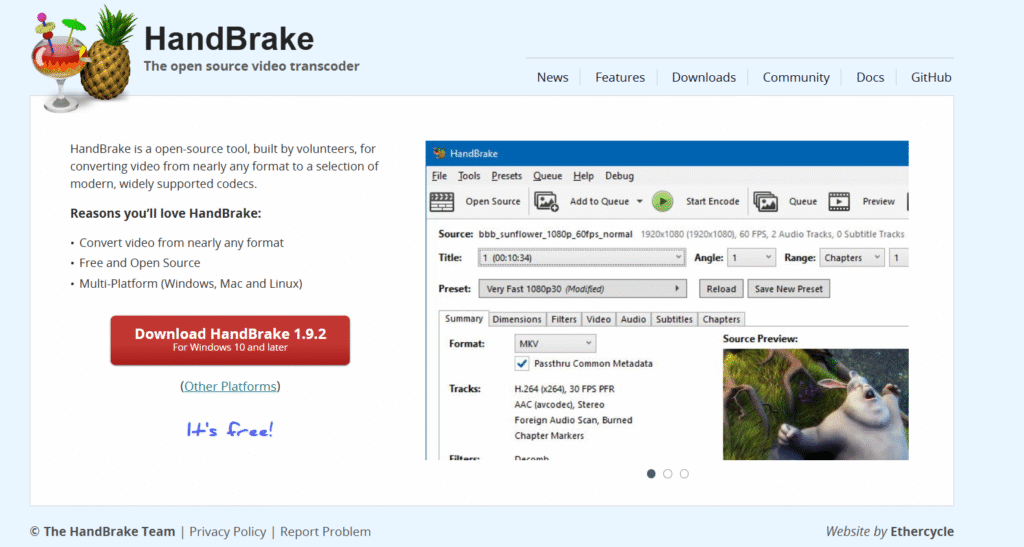Click the H.264 (x264), 30 FPS PFR track text
This screenshot has height=547, width=1024.
point(564,389)
